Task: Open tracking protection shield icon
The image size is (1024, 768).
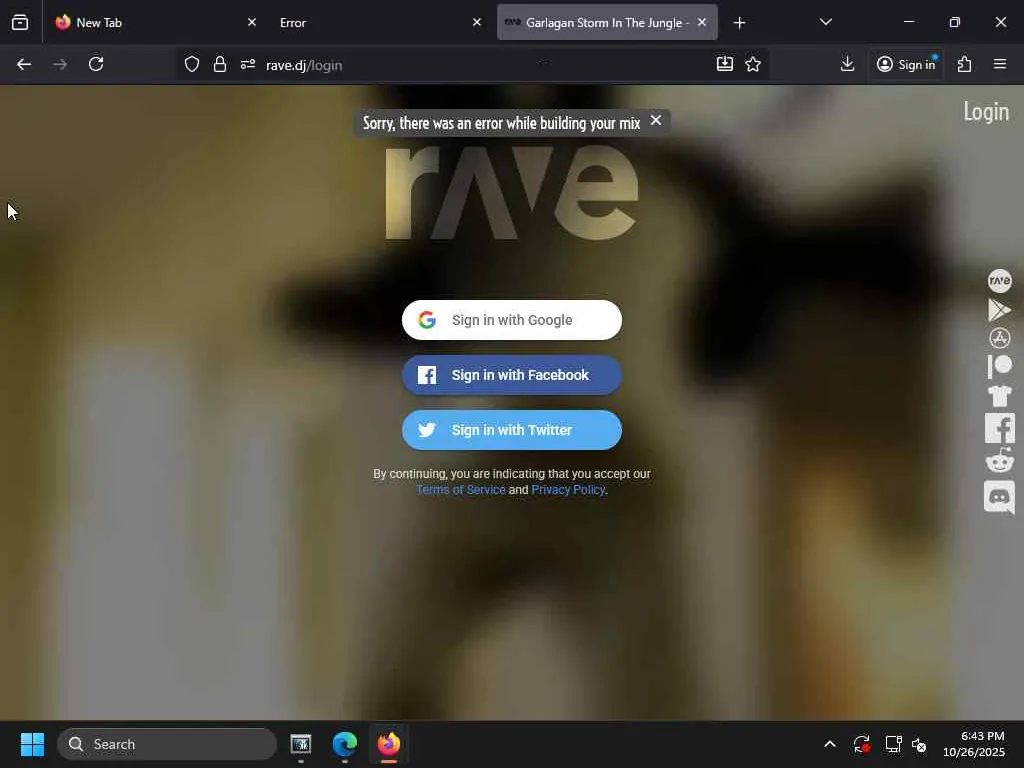Action: click(191, 65)
